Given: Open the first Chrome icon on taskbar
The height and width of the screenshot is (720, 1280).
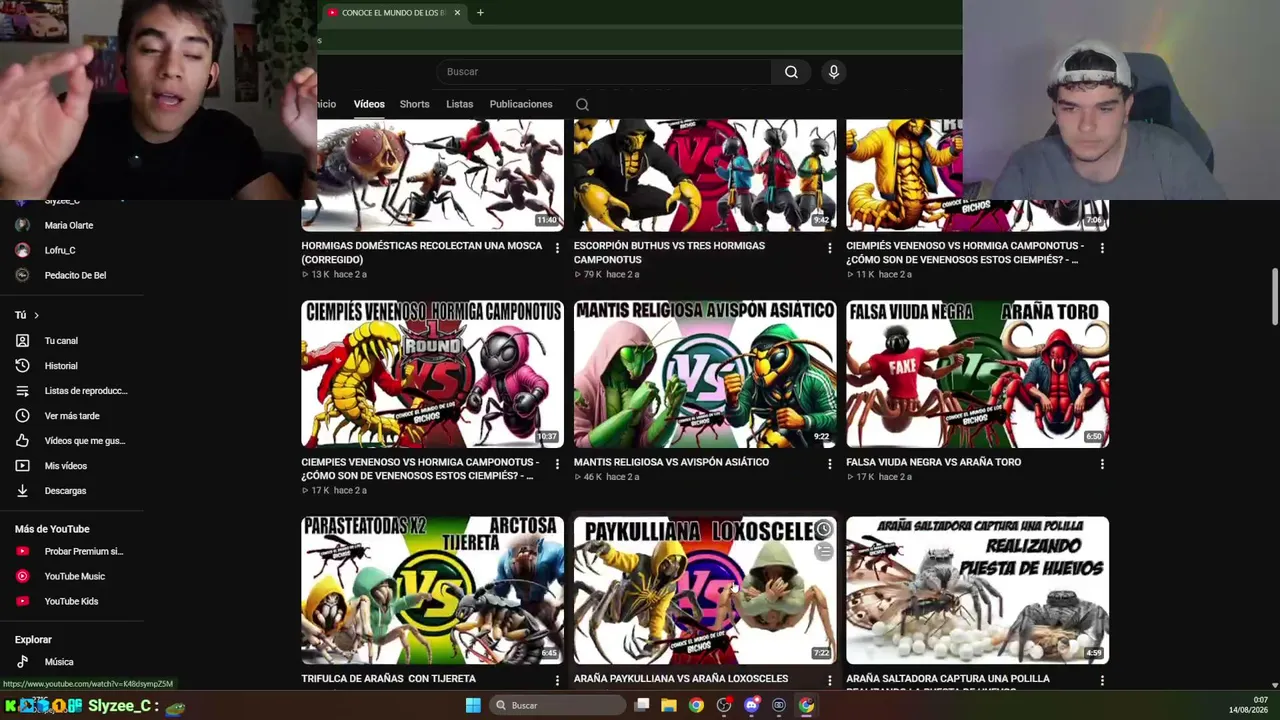Looking at the screenshot, I should coord(696,705).
